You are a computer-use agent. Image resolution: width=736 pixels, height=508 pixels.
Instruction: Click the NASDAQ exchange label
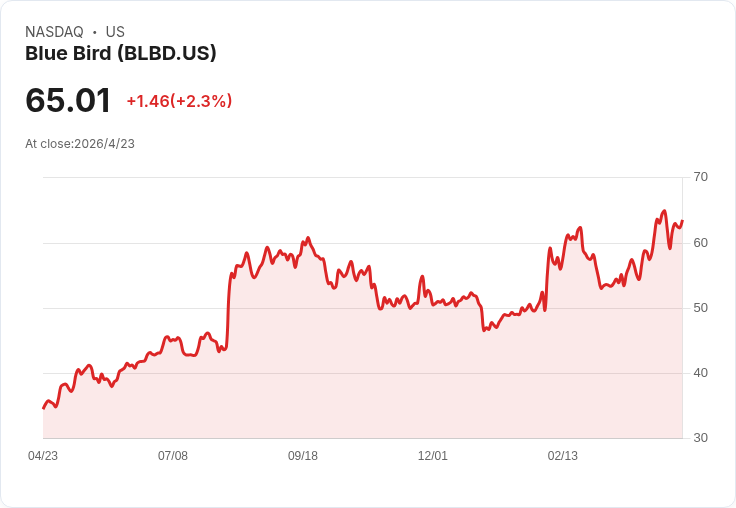tap(54, 32)
